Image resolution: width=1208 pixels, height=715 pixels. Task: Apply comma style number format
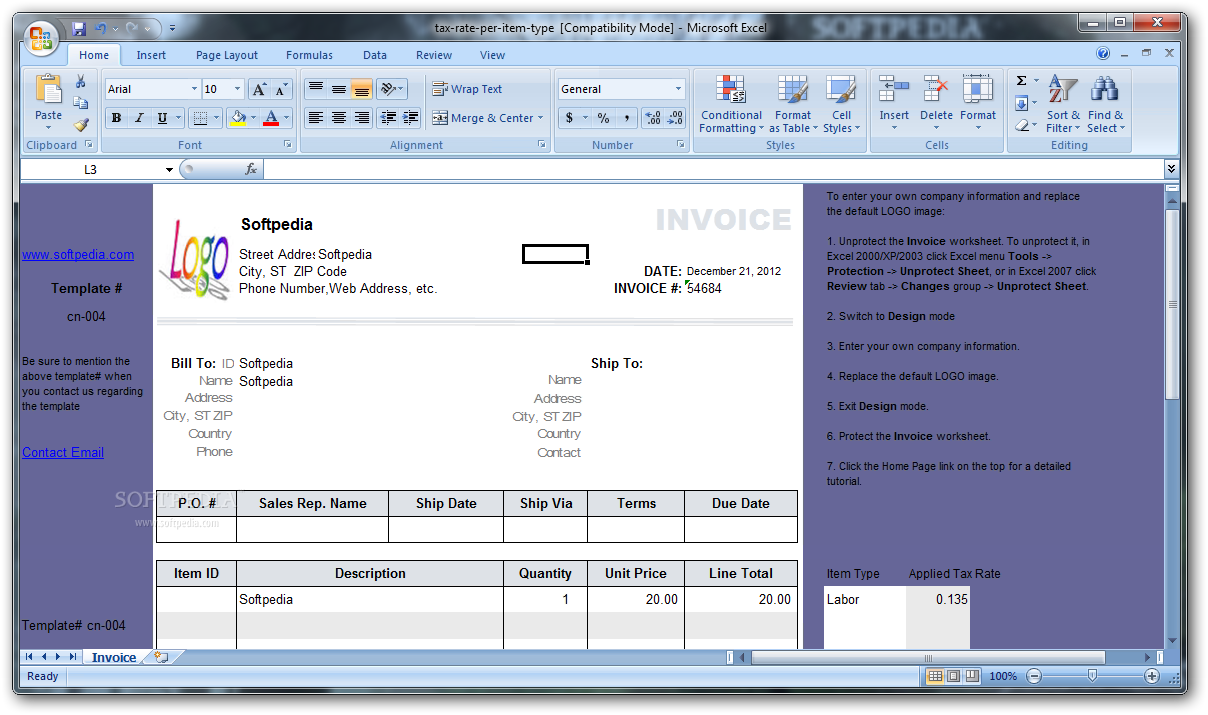(627, 118)
